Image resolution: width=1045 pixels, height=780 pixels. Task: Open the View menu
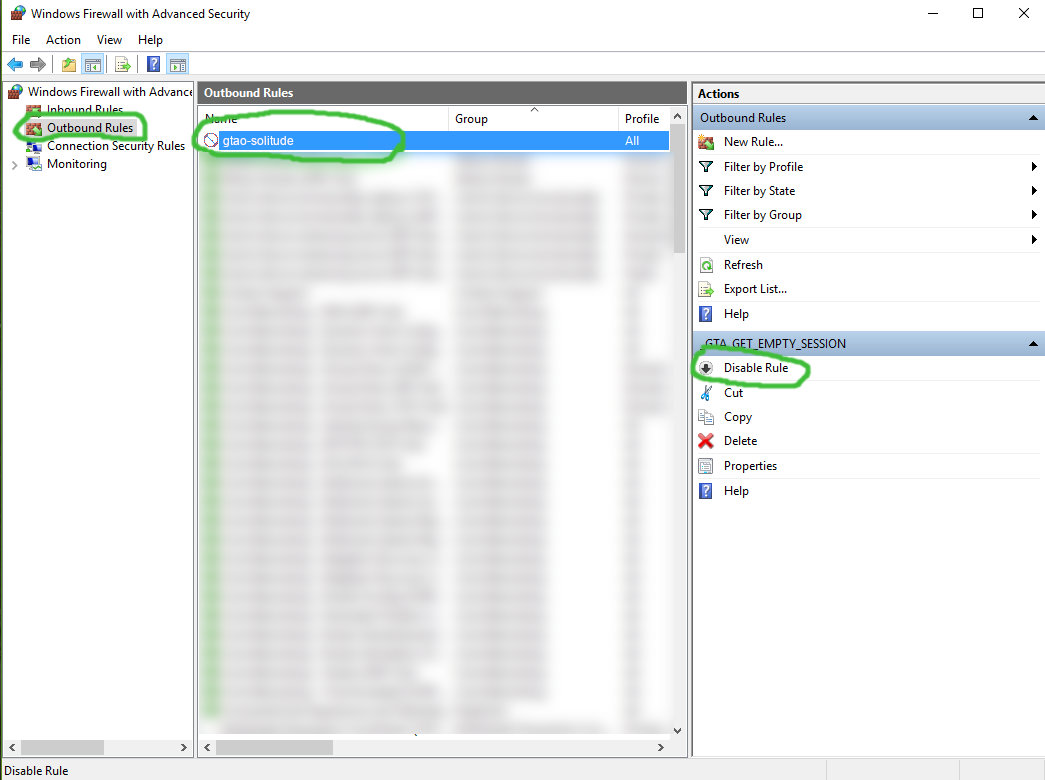[109, 40]
